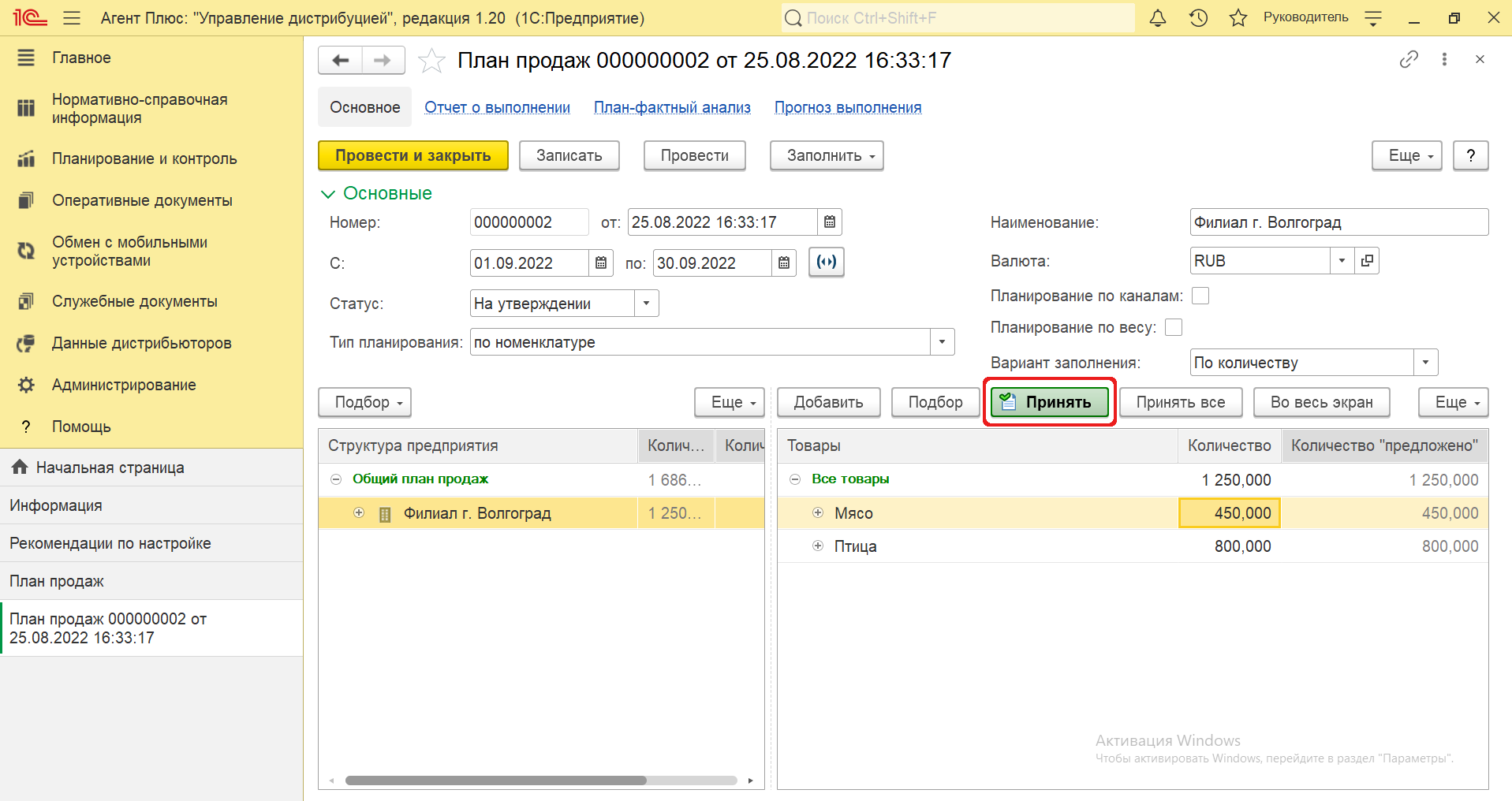1512x801 pixels.
Task: Add document to favorites star
Action: (431, 61)
